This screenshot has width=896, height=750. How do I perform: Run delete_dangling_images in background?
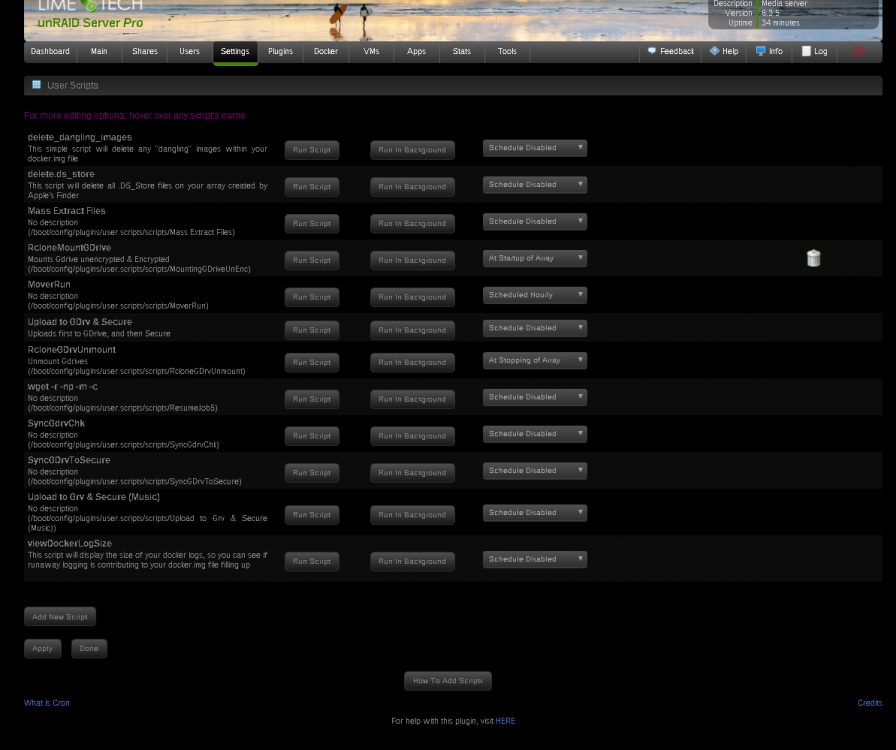(412, 150)
